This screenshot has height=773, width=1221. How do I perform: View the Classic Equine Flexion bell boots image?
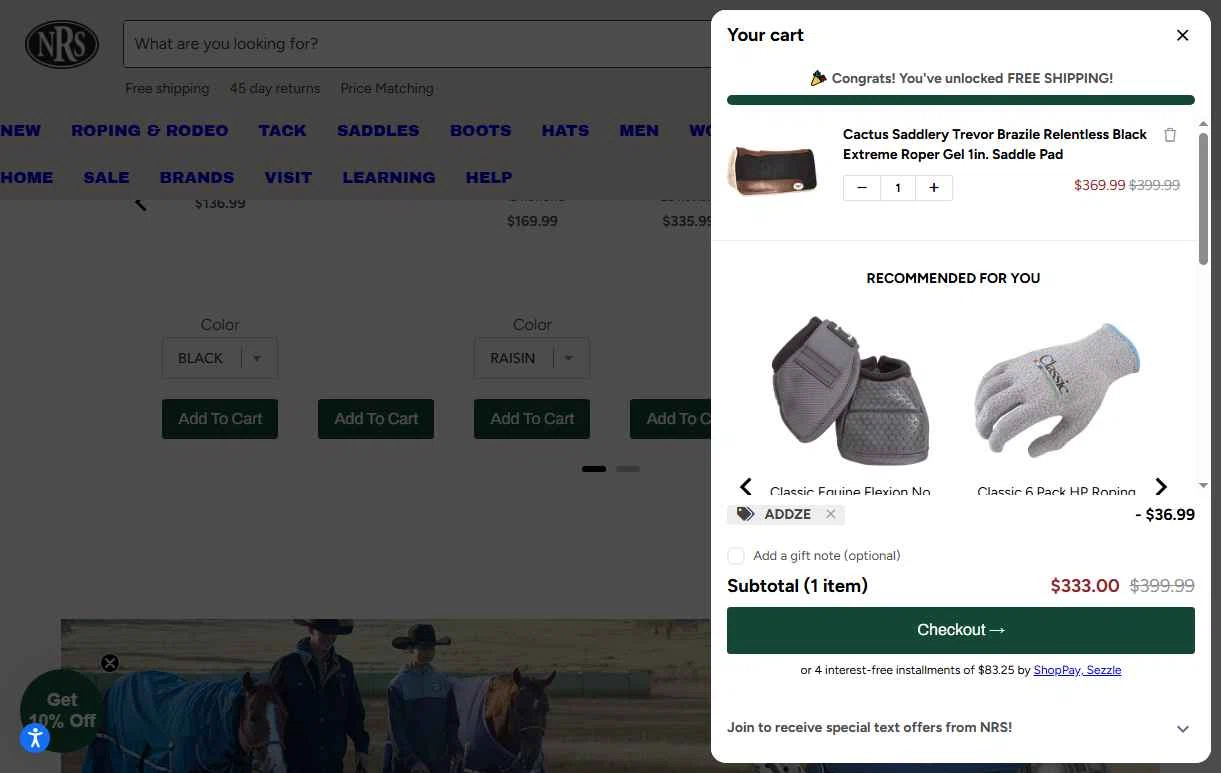[x=850, y=391]
